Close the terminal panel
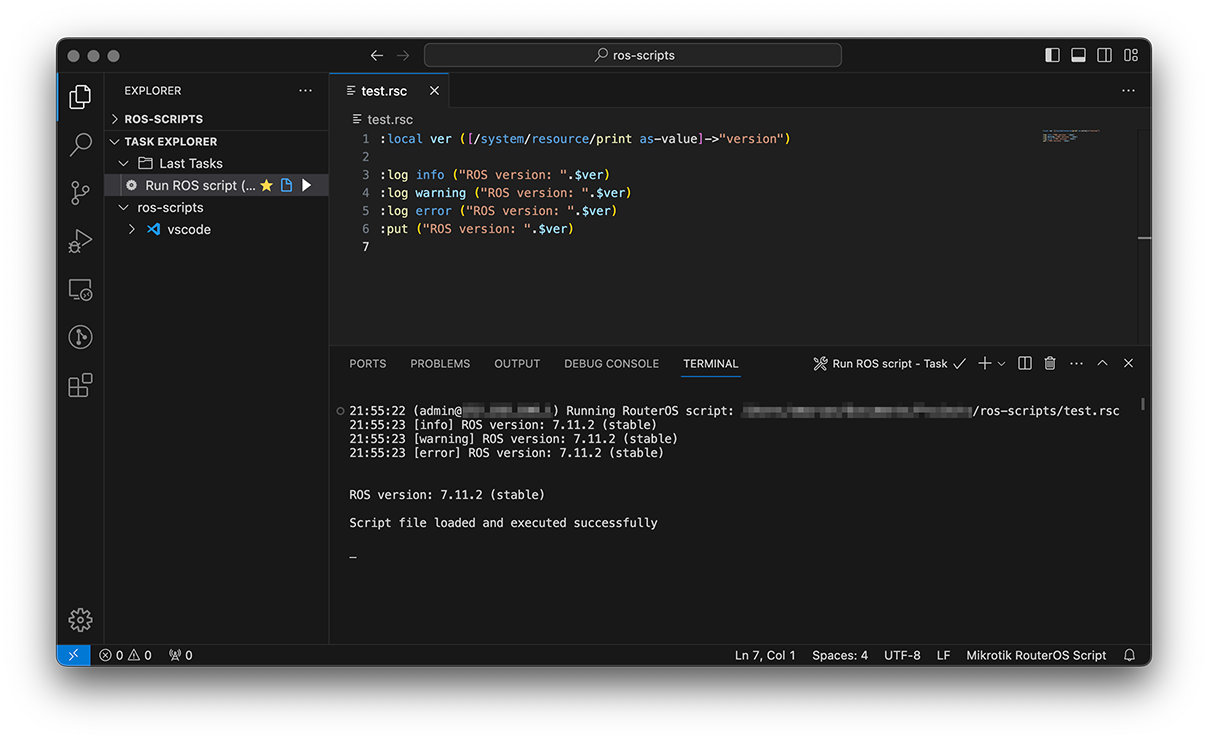The height and width of the screenshot is (740, 1207). coord(1128,363)
